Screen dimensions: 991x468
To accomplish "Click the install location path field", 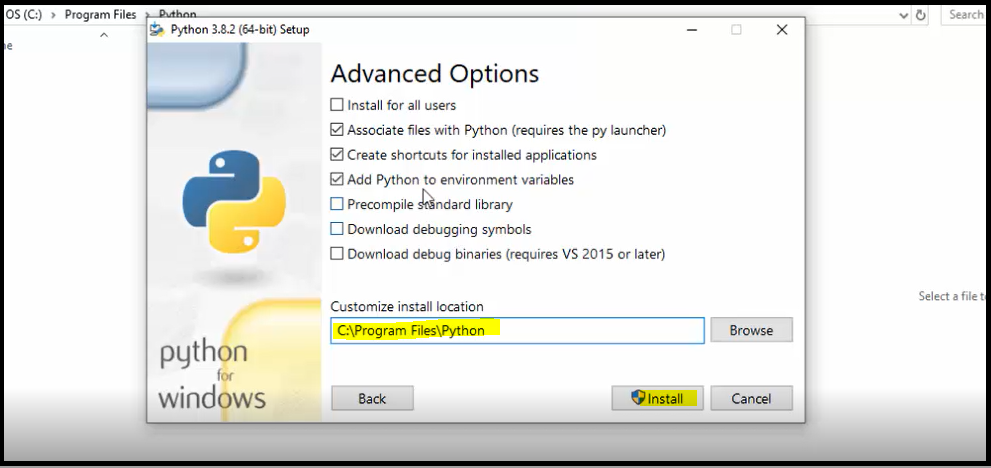I will [x=517, y=330].
